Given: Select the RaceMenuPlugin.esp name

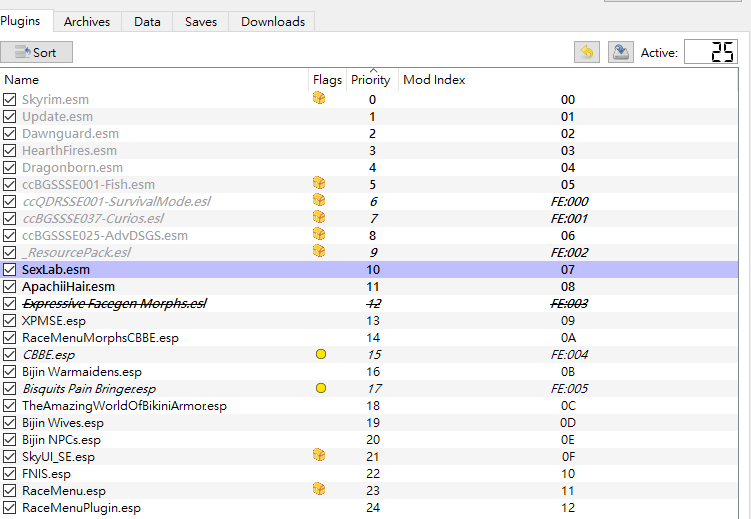Looking at the screenshot, I should pyautogui.click(x=81, y=508).
